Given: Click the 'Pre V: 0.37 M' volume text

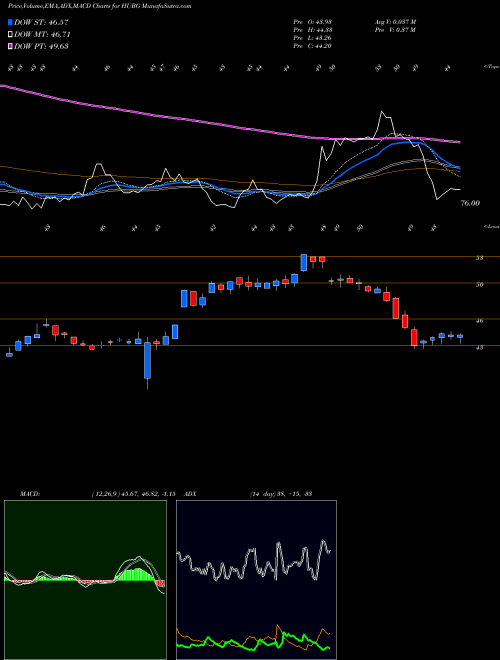Looking at the screenshot, I should click(395, 30).
